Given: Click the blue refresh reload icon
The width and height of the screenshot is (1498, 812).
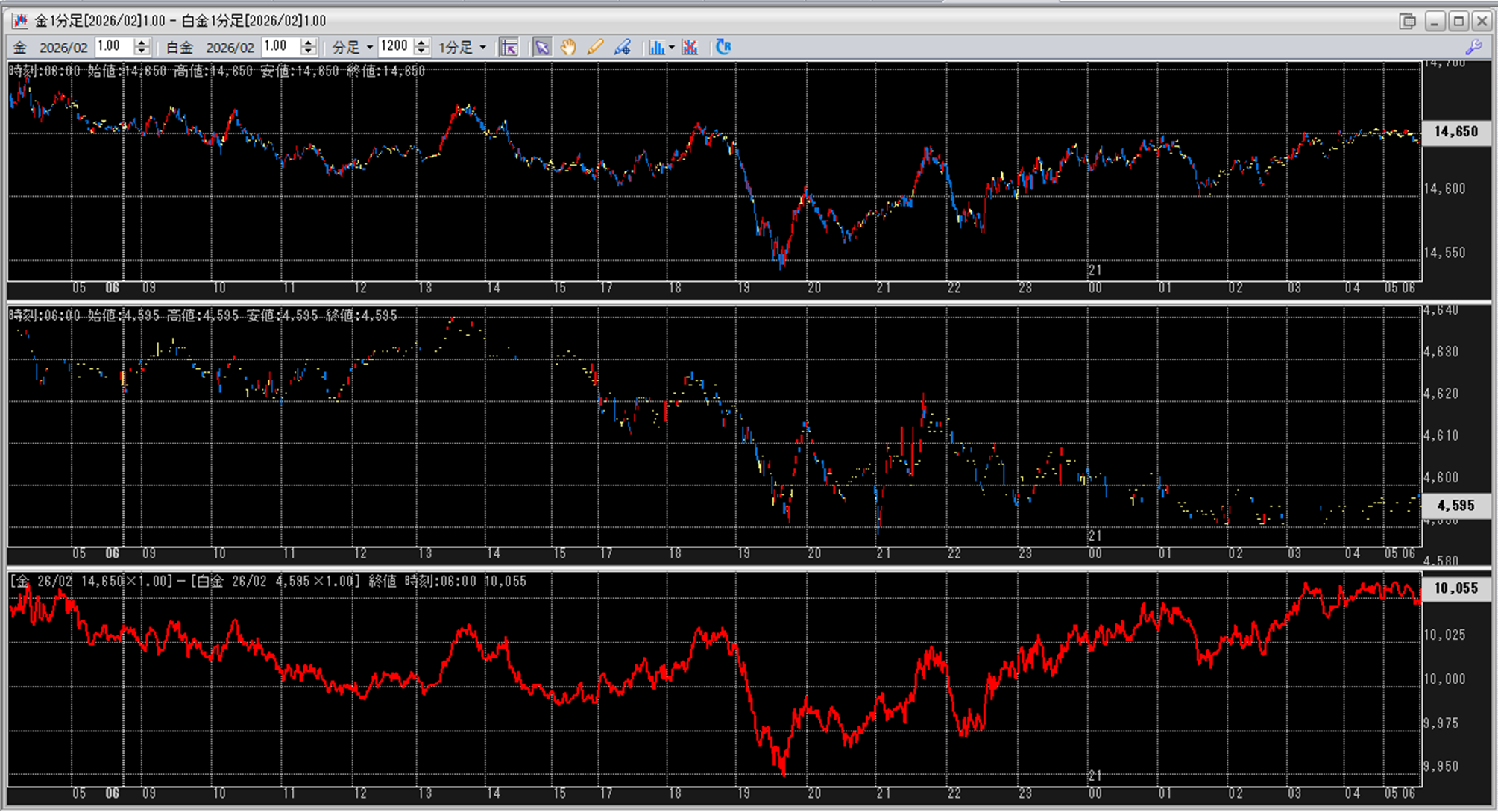Looking at the screenshot, I should click(723, 47).
